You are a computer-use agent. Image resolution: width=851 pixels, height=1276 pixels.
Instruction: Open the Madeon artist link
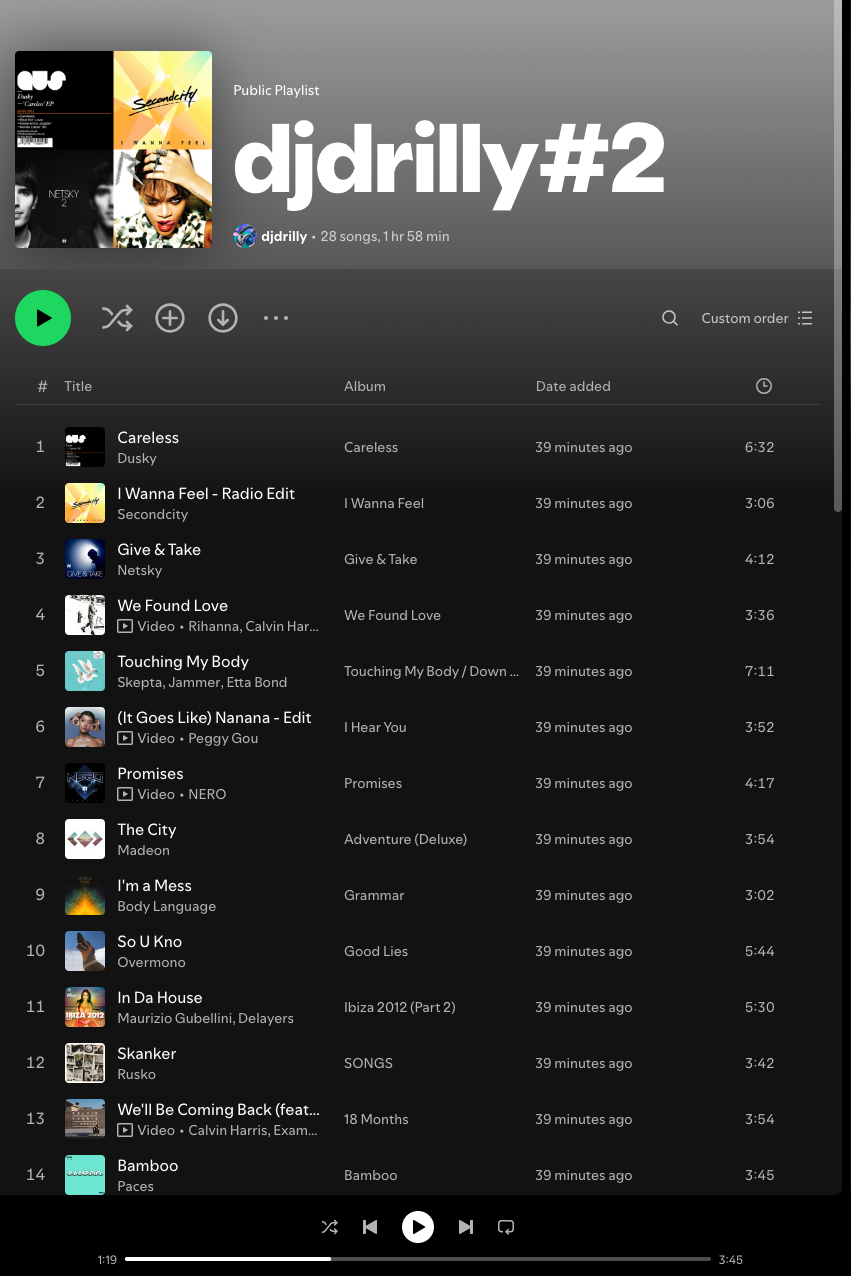(143, 850)
